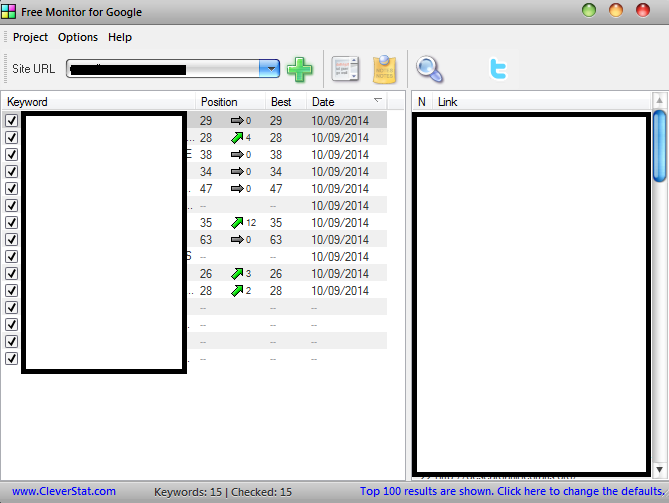This screenshot has height=503, width=669.
Task: Click best value 63
Action: pyautogui.click(x=276, y=239)
